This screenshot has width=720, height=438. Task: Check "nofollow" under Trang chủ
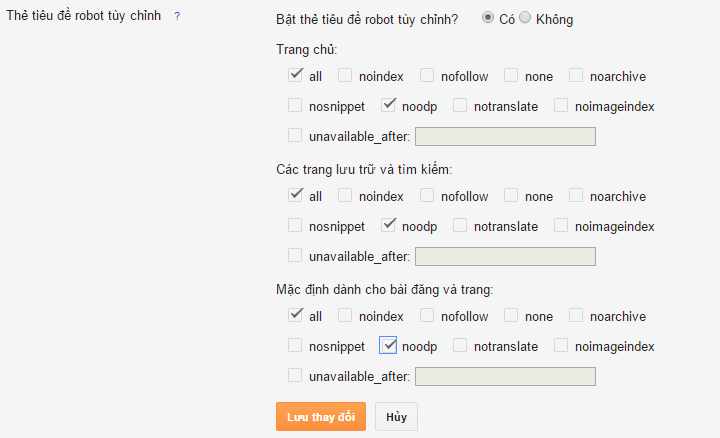point(427,74)
